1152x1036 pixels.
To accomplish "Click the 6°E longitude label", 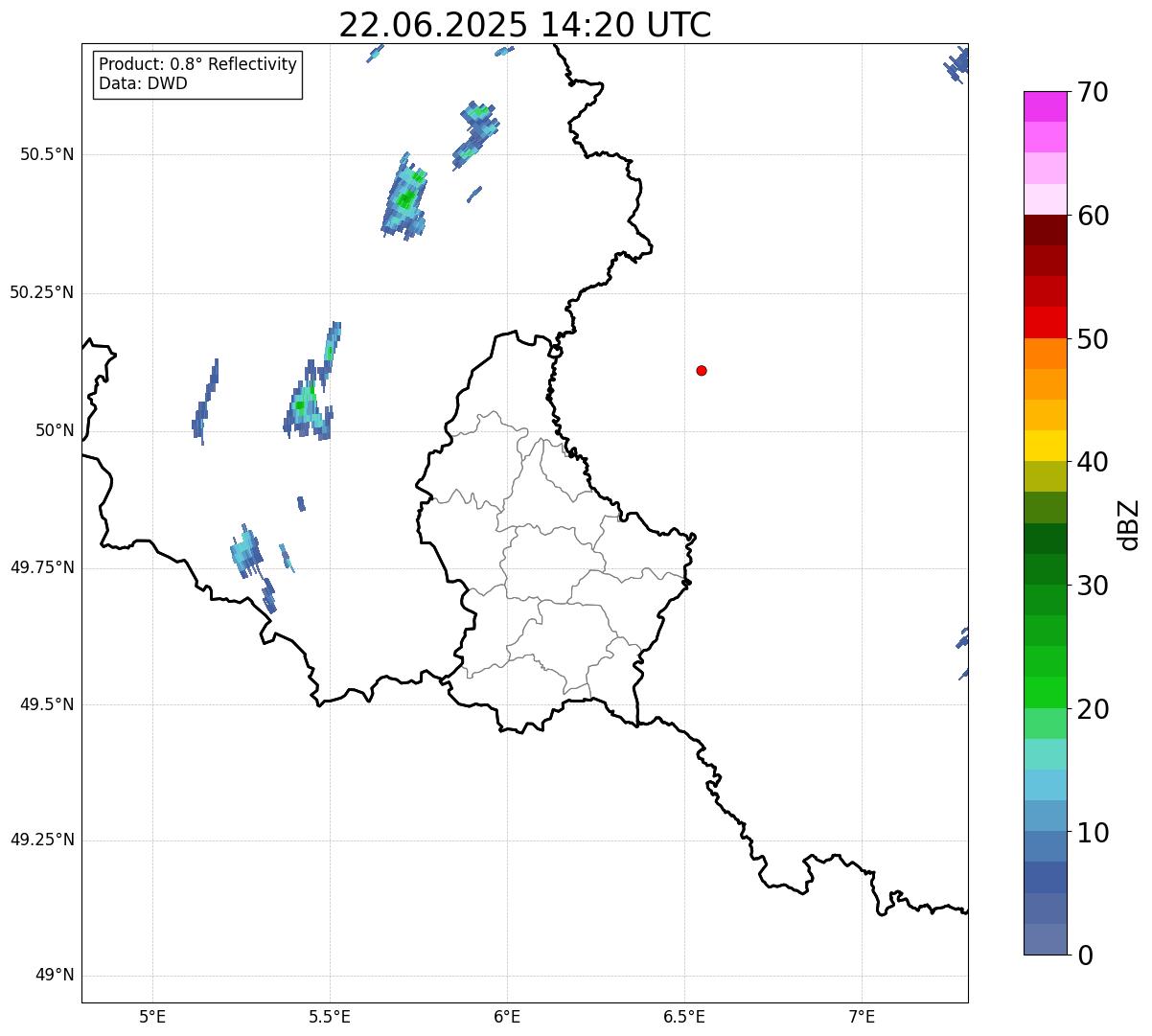I will pos(507,1016).
